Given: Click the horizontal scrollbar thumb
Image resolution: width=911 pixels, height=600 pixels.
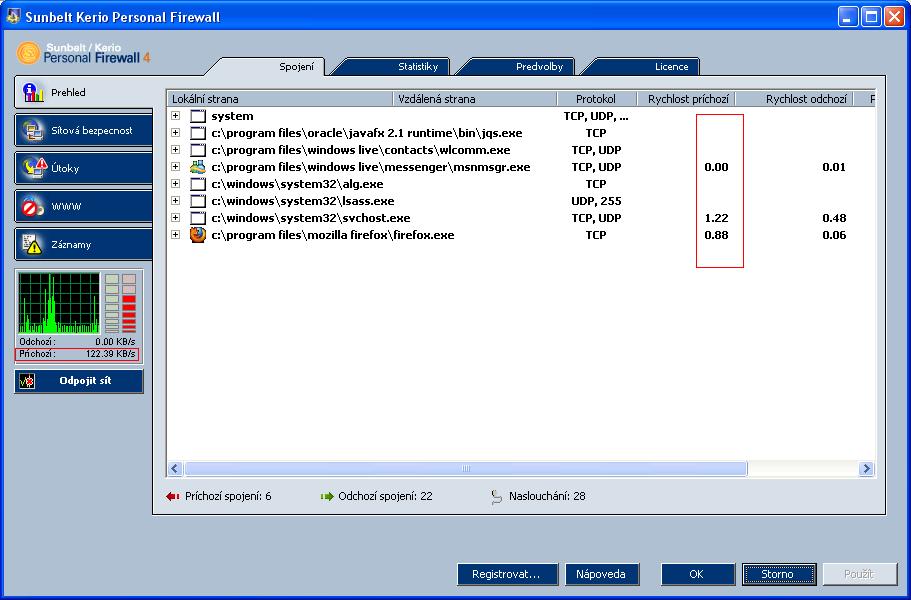Looking at the screenshot, I should pos(465,468).
